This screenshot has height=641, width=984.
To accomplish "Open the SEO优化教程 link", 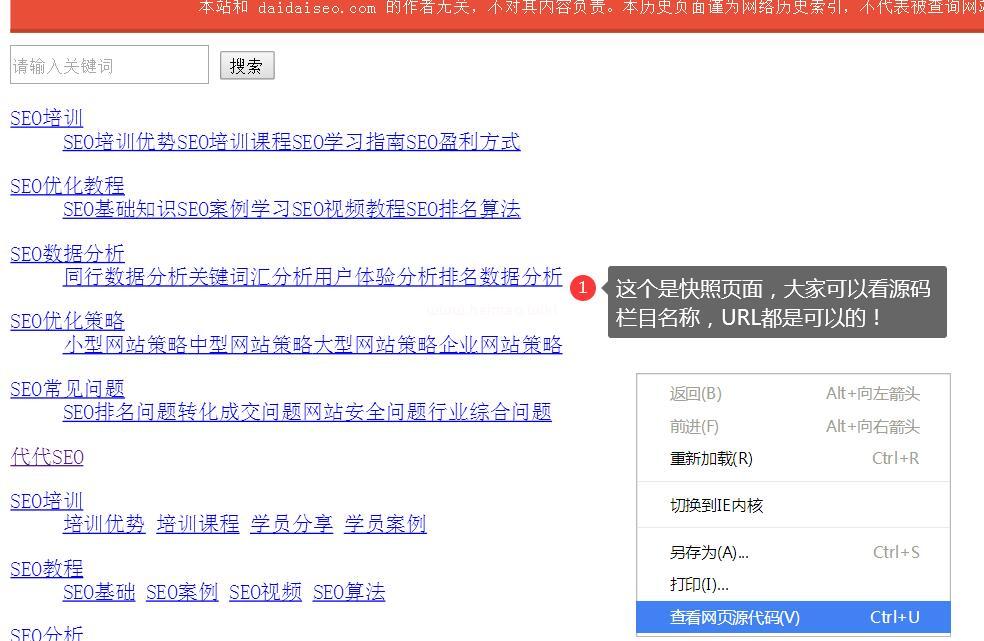I will click(67, 185).
